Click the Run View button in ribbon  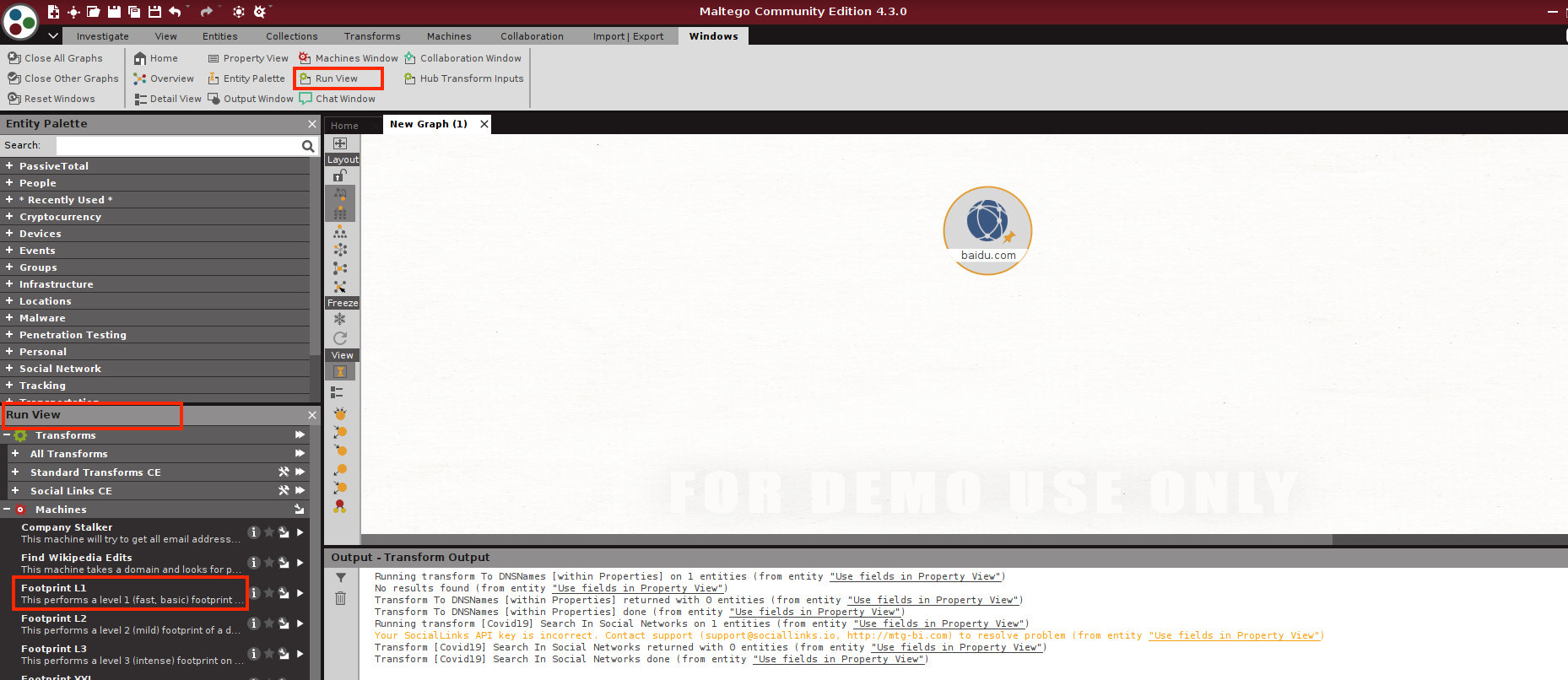329,78
